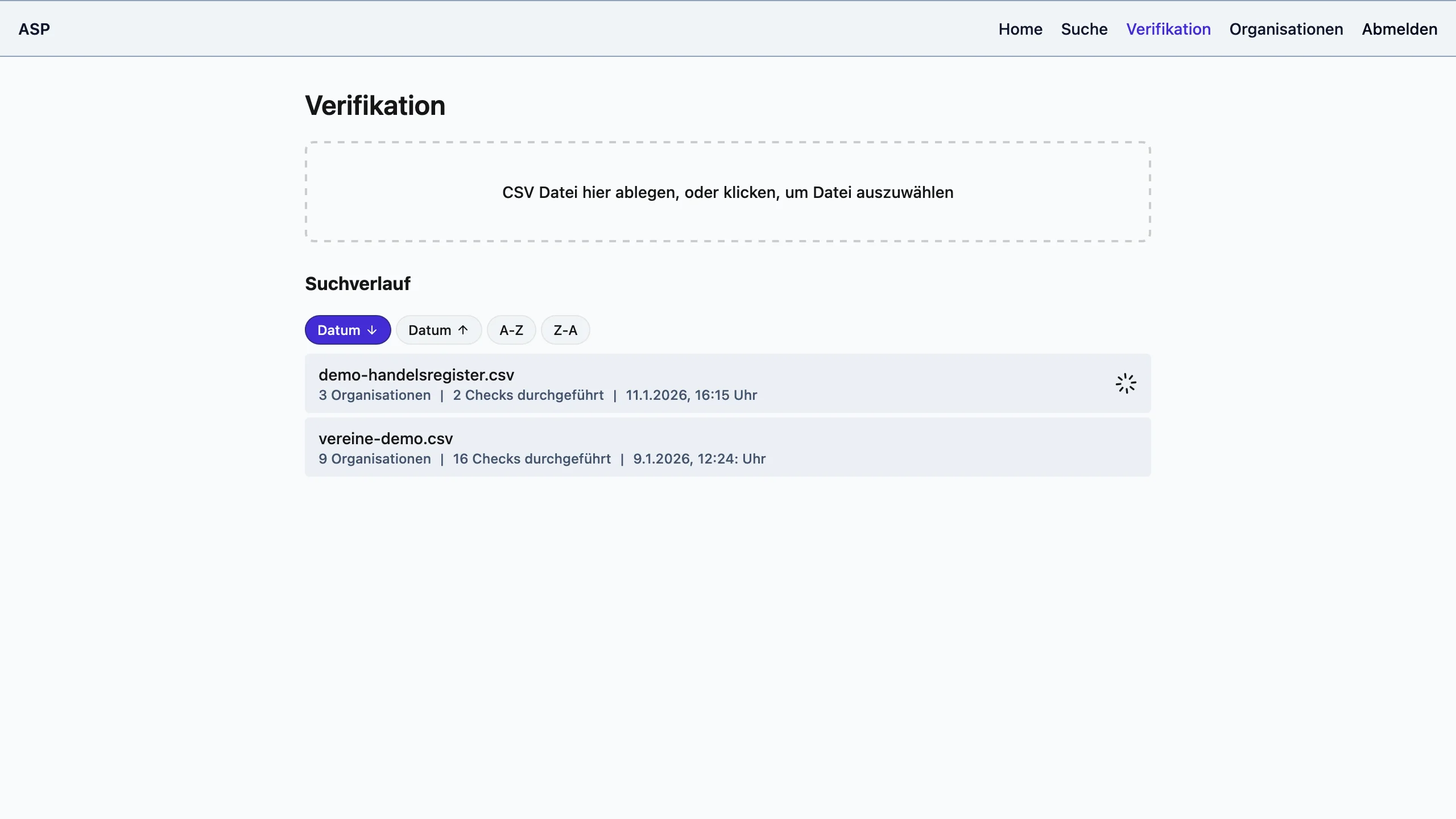Sort the search history A-Z

tap(511, 330)
